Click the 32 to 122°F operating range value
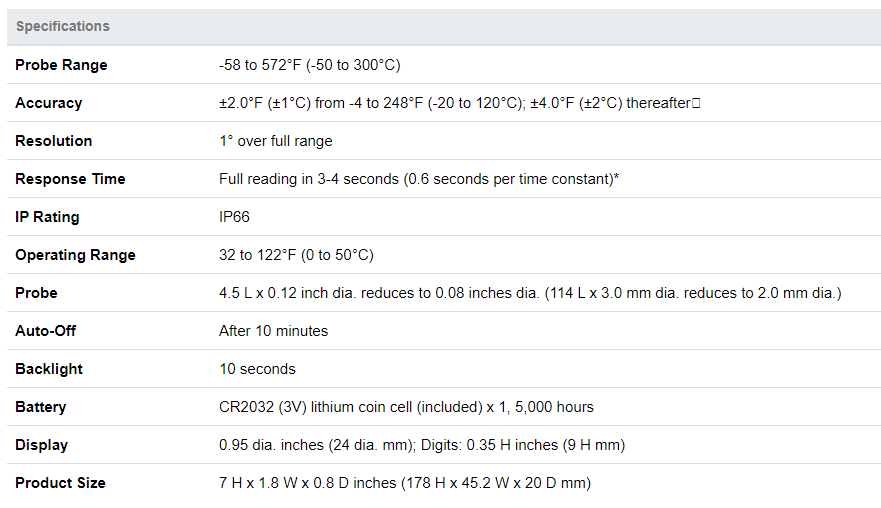 [296, 255]
